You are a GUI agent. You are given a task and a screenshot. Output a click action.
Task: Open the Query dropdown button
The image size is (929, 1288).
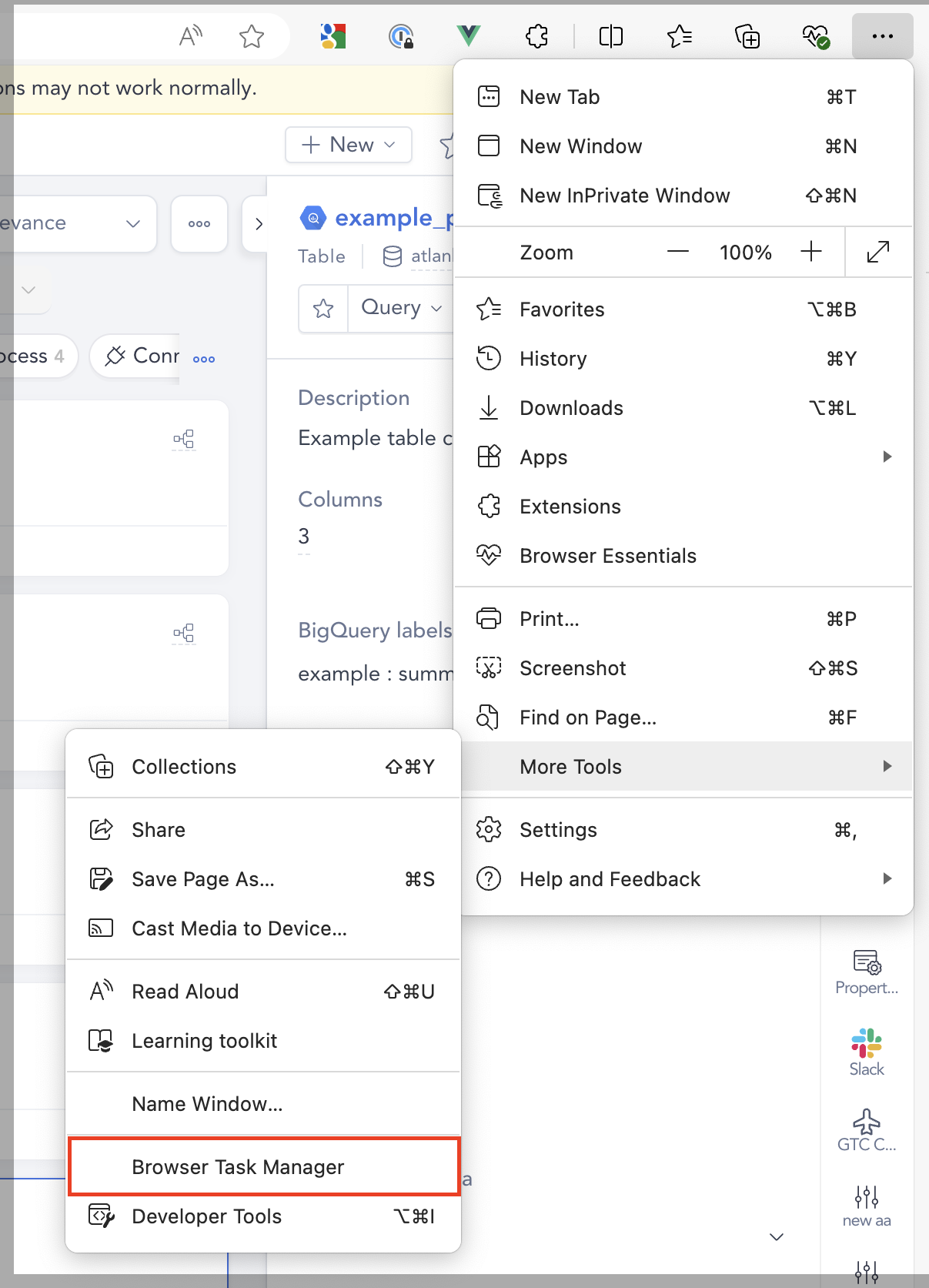(x=402, y=308)
